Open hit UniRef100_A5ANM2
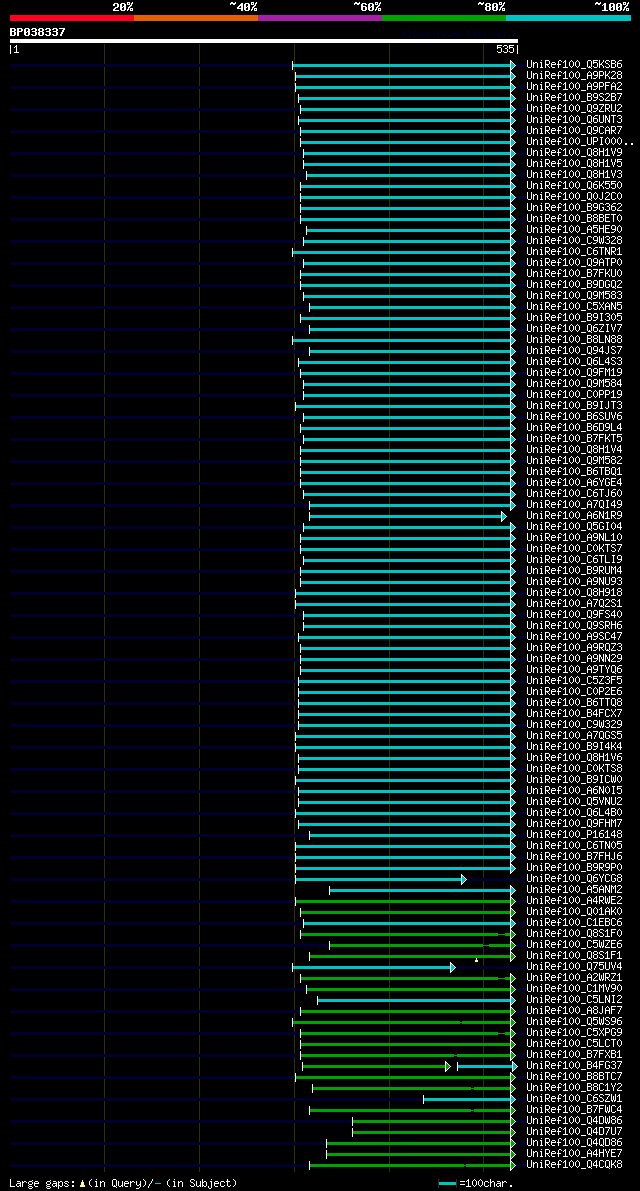Viewport: 640px width, 1191px height. pos(574,890)
